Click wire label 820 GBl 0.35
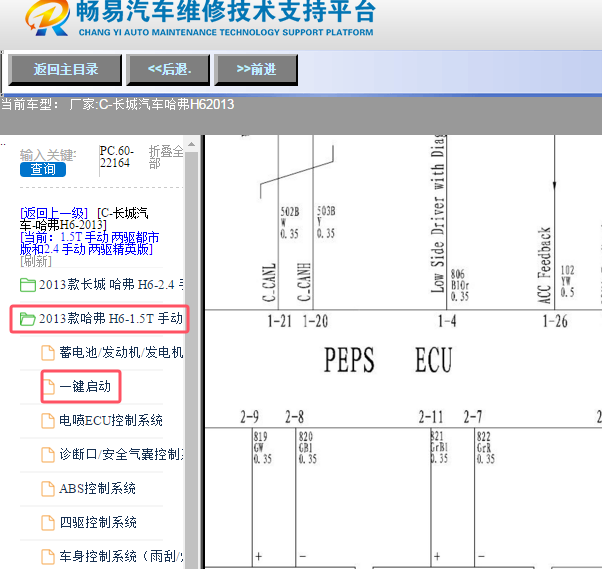 308,448
